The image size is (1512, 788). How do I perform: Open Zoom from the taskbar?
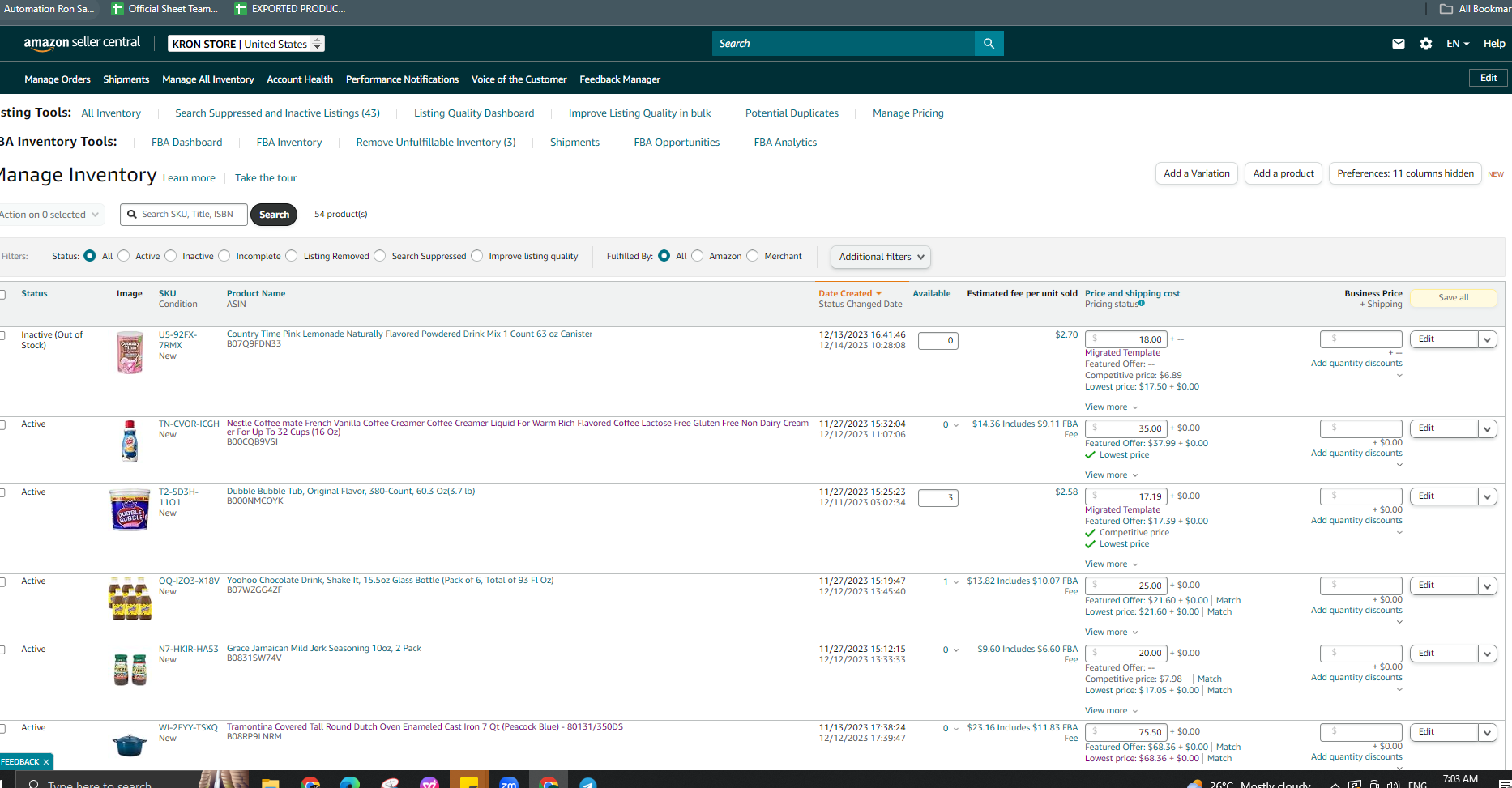tap(508, 782)
